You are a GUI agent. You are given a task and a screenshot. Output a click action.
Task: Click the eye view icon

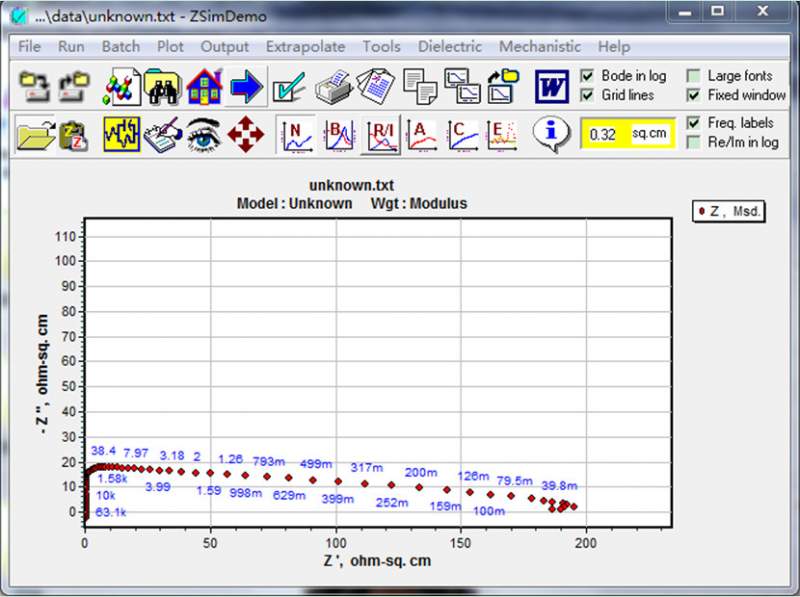[x=204, y=134]
